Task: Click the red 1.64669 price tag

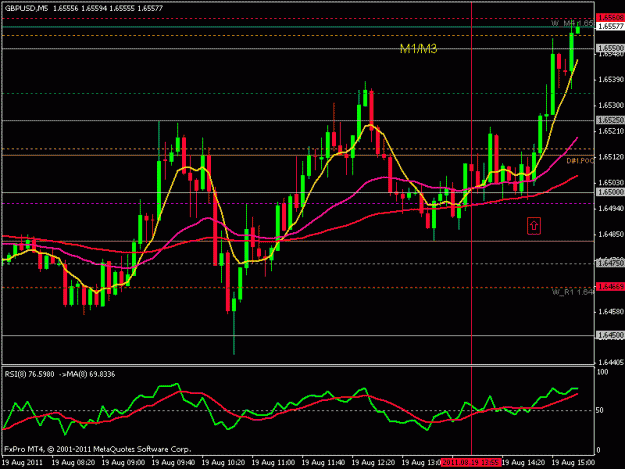Action: pos(610,287)
